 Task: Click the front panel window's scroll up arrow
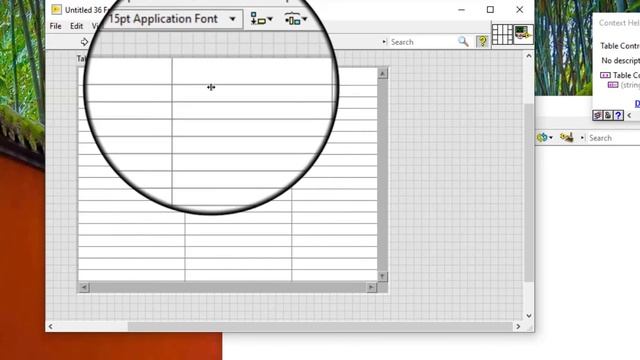(529, 56)
